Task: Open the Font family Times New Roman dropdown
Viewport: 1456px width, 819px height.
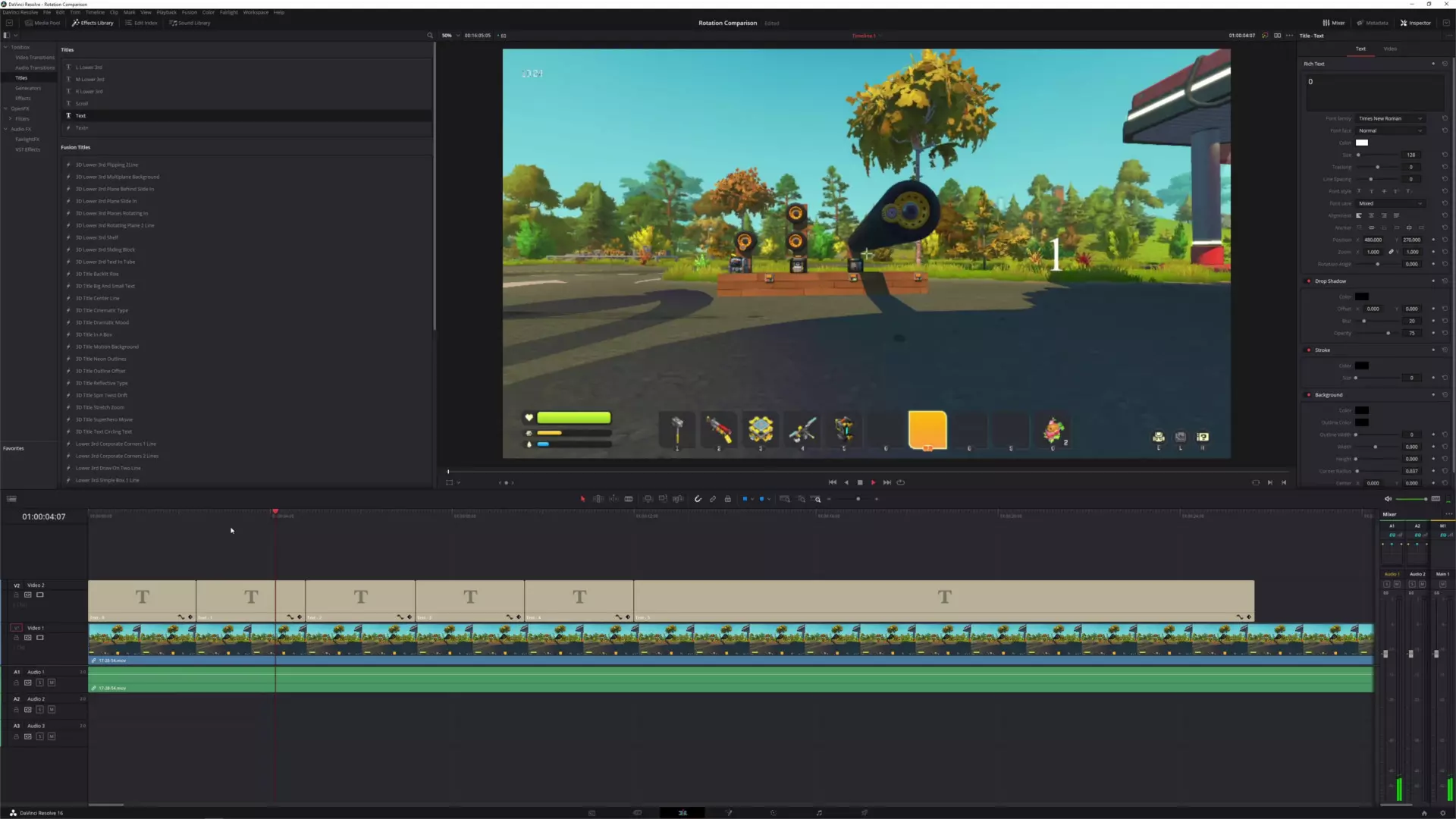Action: pyautogui.click(x=1390, y=118)
